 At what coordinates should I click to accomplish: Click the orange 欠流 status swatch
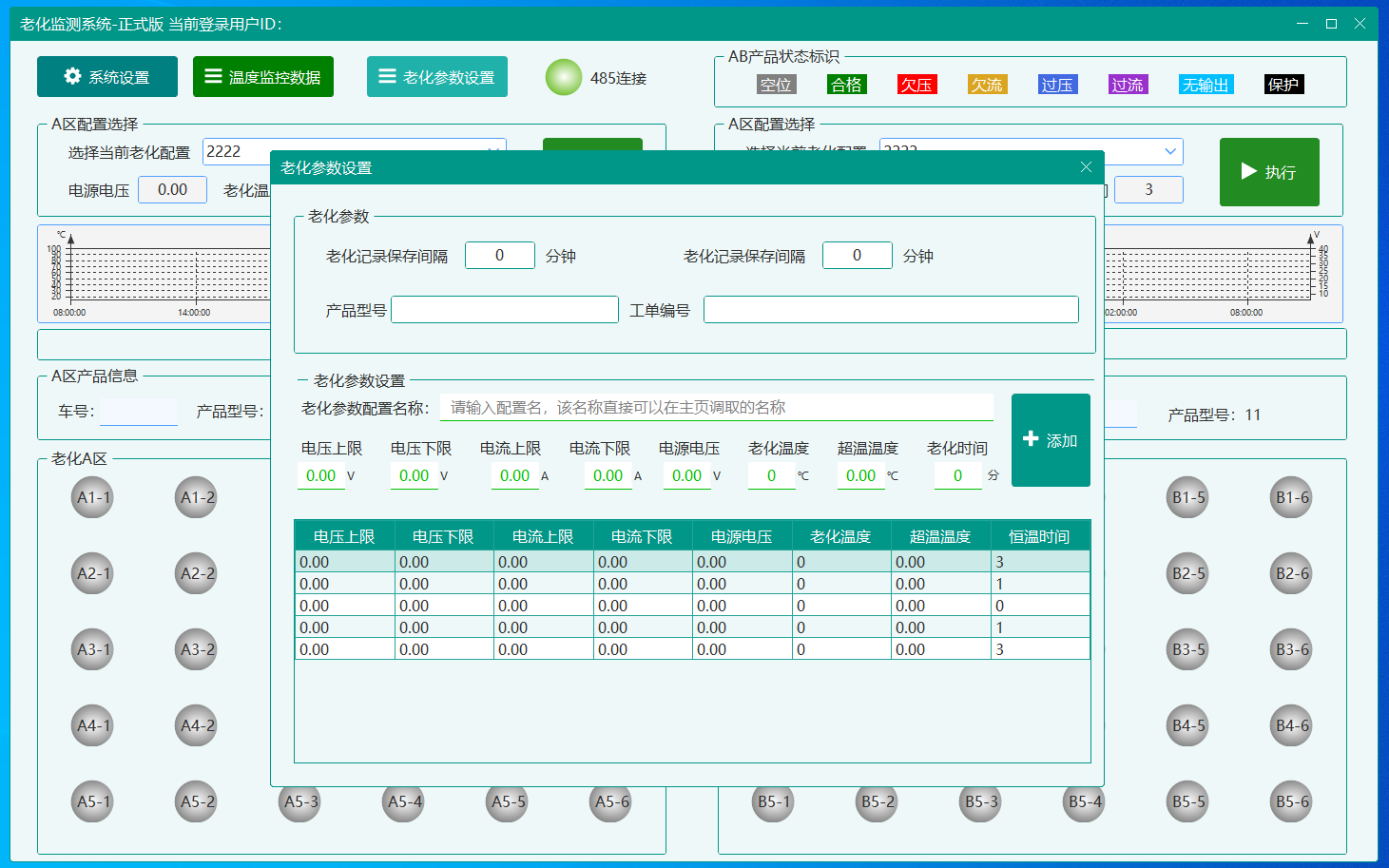[x=987, y=85]
